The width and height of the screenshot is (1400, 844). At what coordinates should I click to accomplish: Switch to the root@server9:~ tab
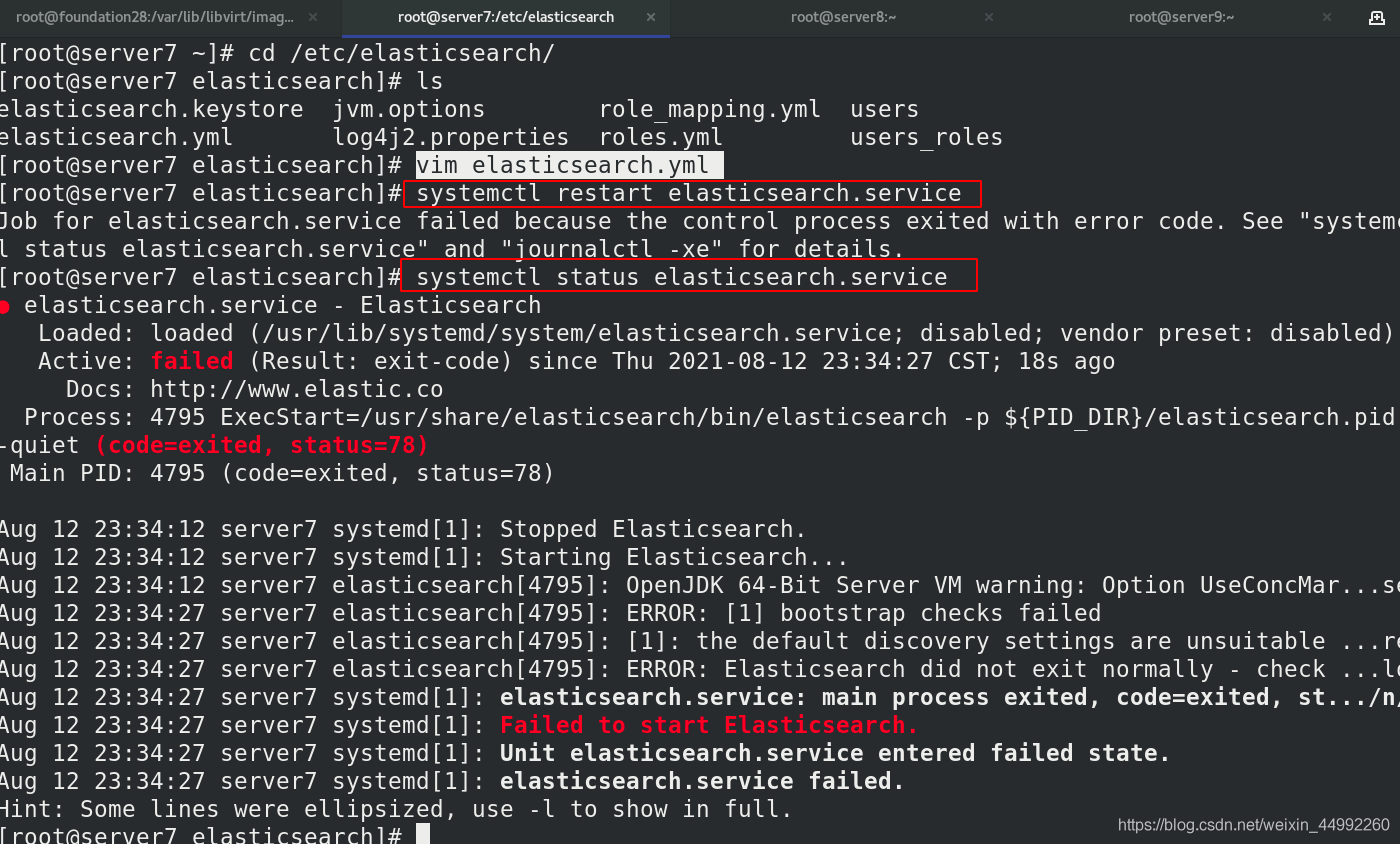[1181, 17]
